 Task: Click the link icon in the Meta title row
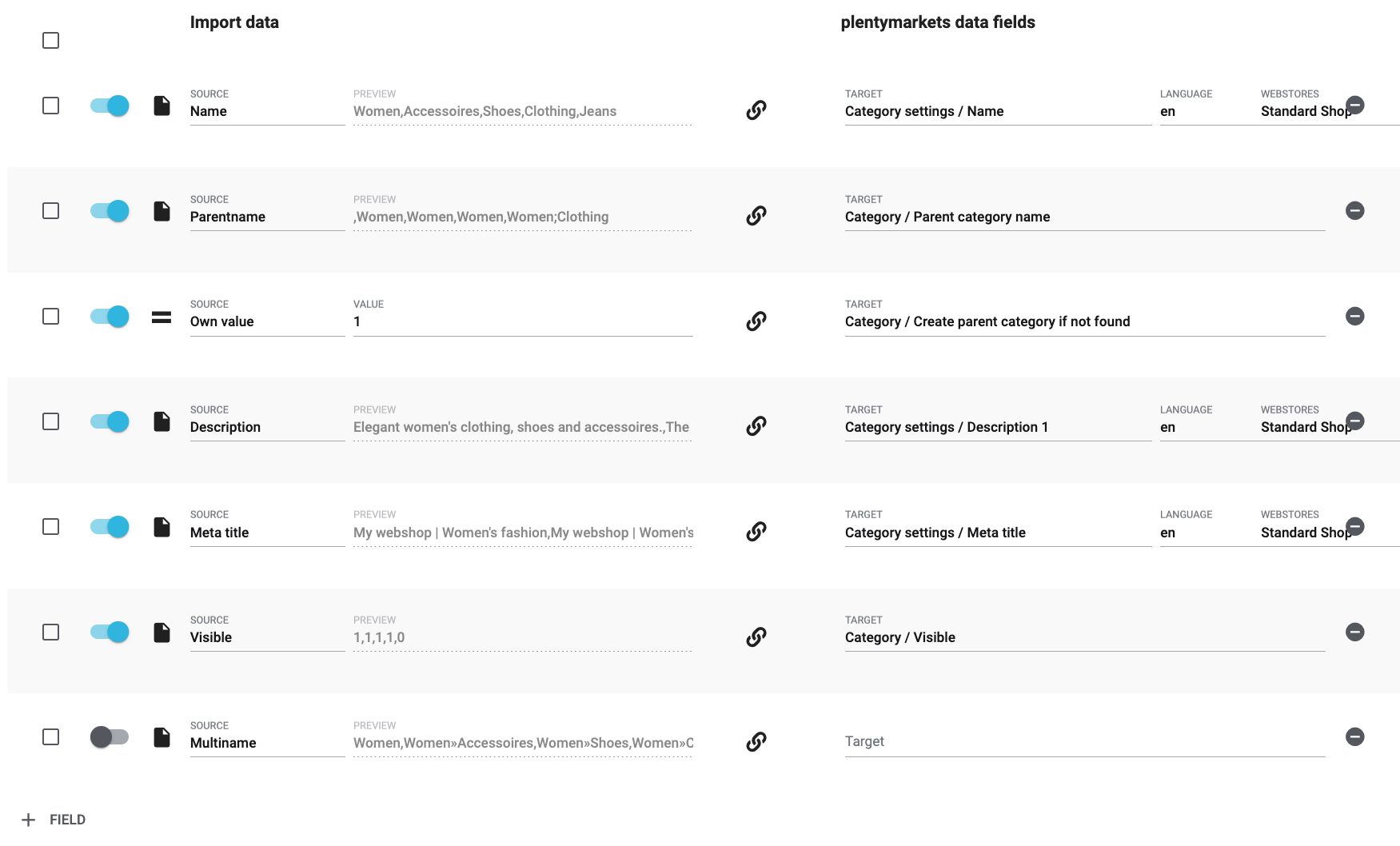[756, 531]
